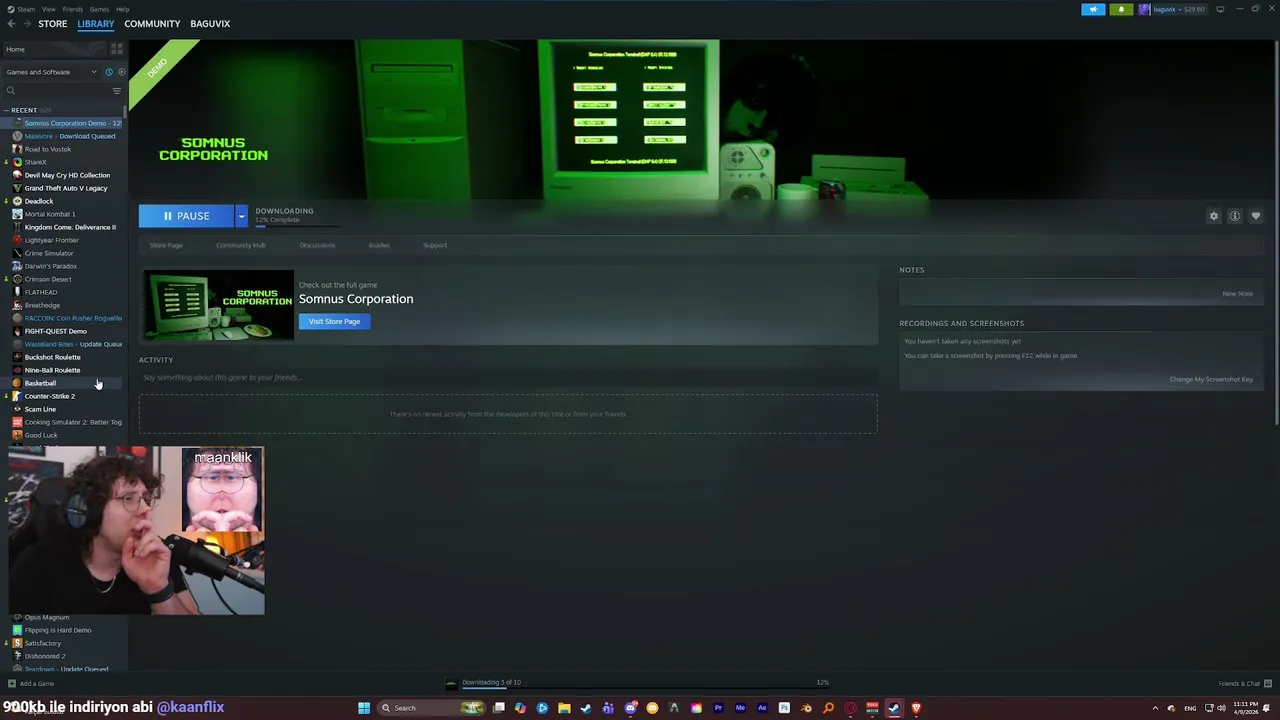Open Photoshop in taskbar
Viewport: 1280px width, 720px height.
[784, 708]
